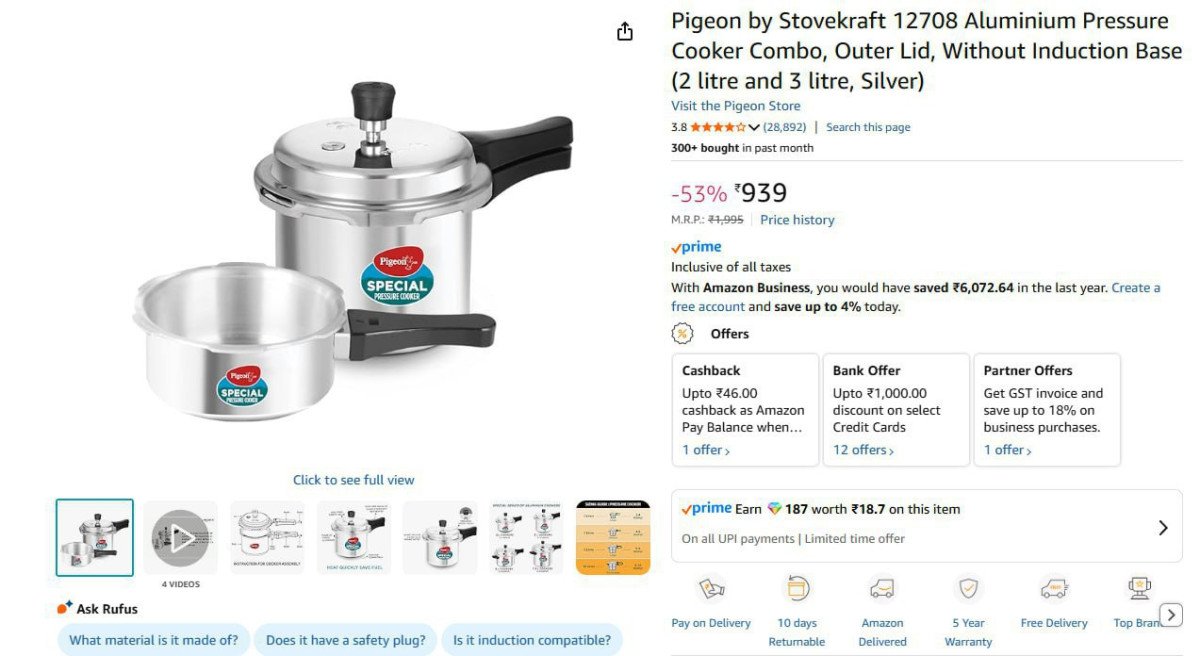
Task: Open Visit the Pigeon Store link
Action: point(736,105)
